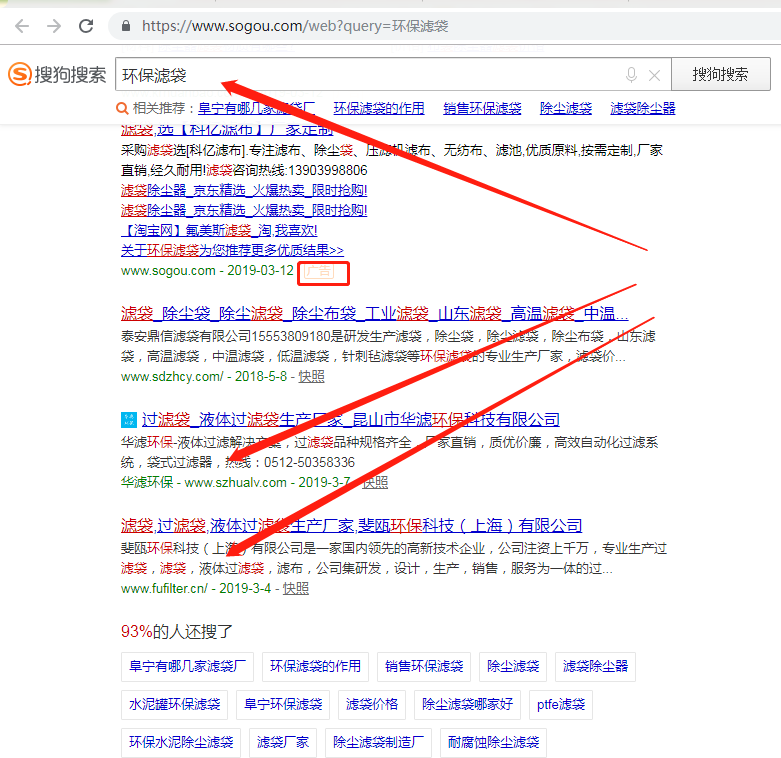Open 【淘宝网】氟美斯滤袋 link

pyautogui.click(x=219, y=230)
